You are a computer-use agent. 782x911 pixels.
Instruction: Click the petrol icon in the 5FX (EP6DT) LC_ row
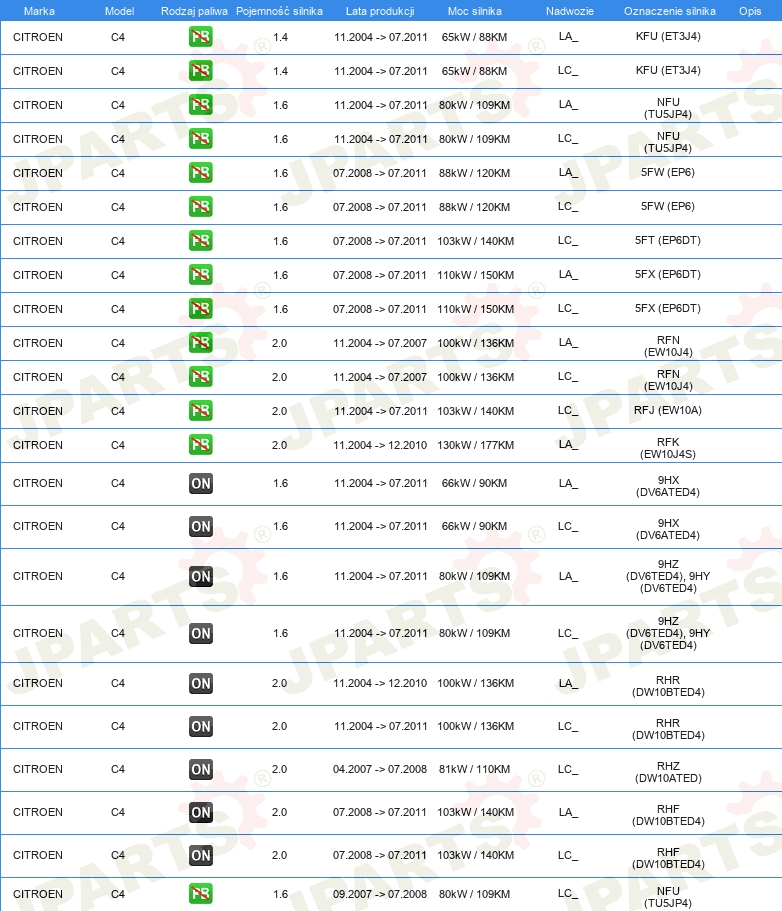pyautogui.click(x=200, y=309)
